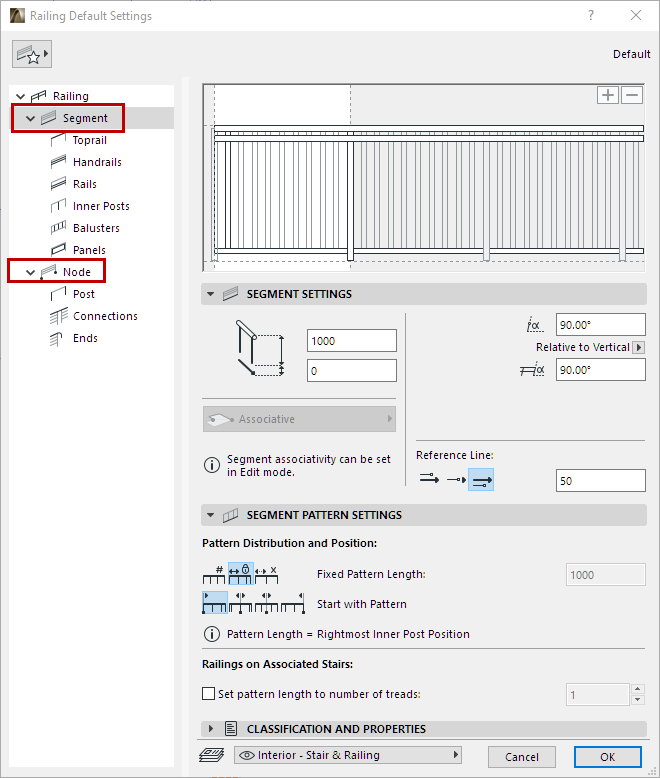Click the Panels icon in tree
Viewport: 660px width, 778px height.
click(58, 250)
